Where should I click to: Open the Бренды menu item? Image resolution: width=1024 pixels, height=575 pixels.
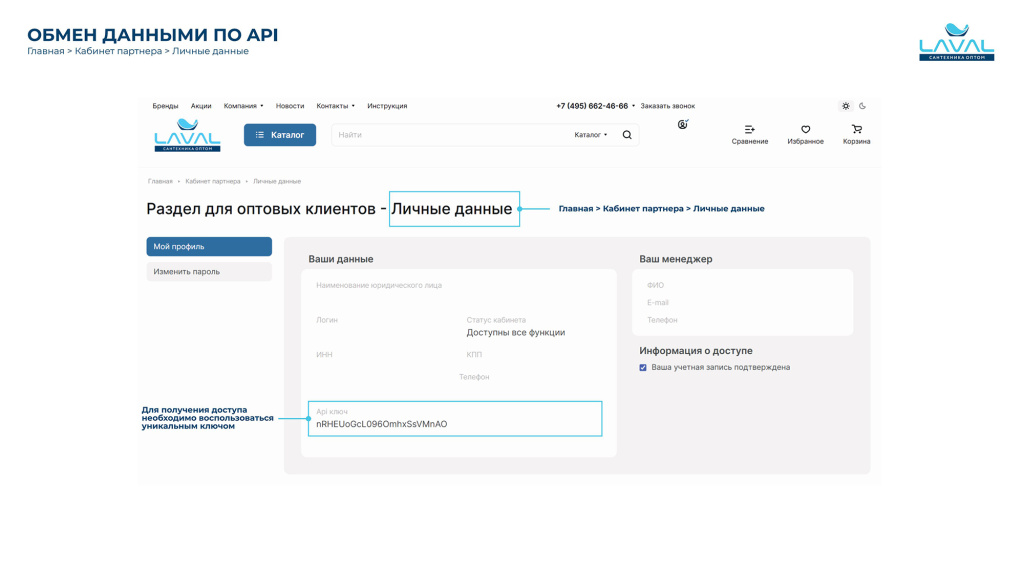(165, 106)
